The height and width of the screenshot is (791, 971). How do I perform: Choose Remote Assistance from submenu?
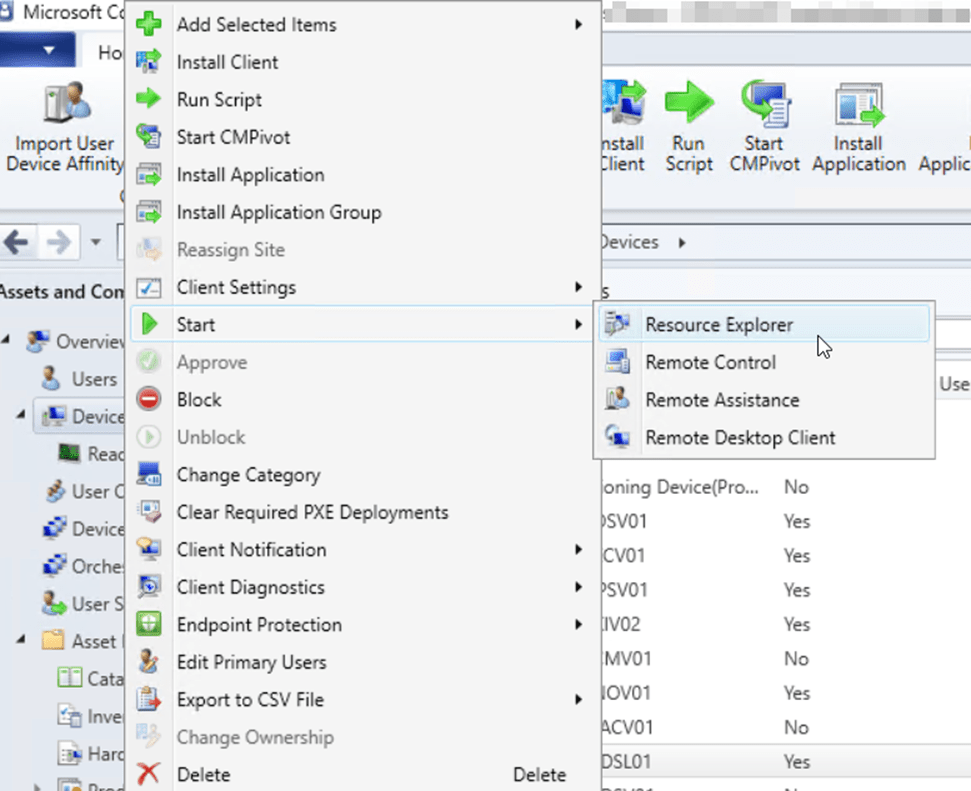click(722, 400)
